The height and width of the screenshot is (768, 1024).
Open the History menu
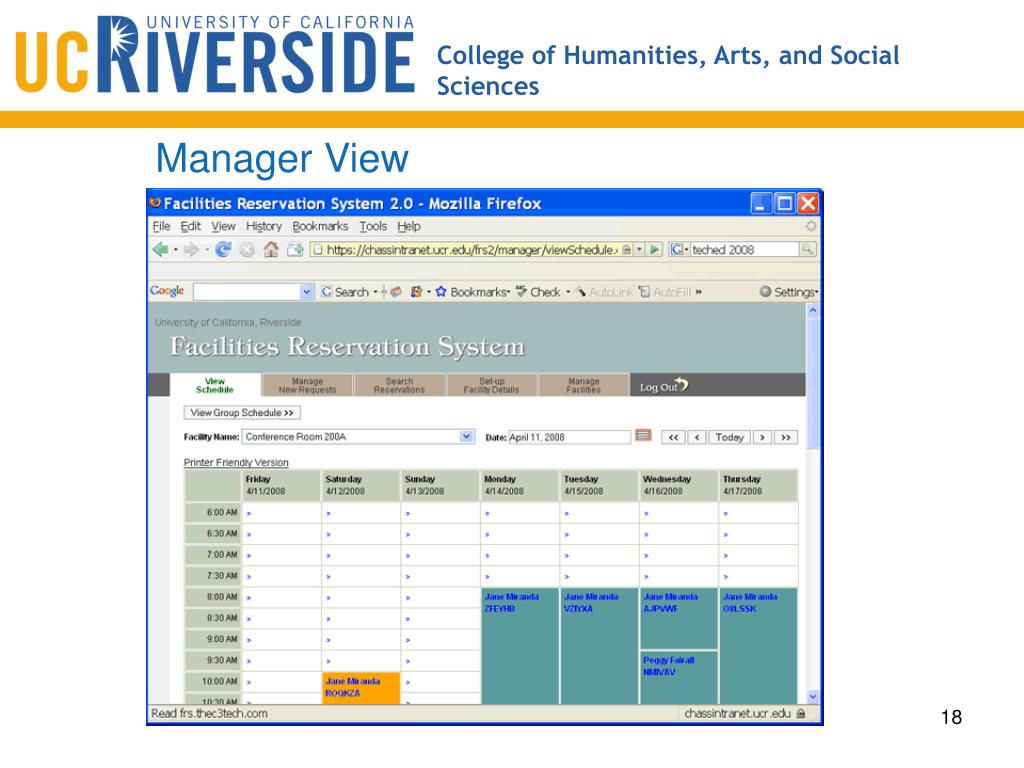pyautogui.click(x=264, y=226)
